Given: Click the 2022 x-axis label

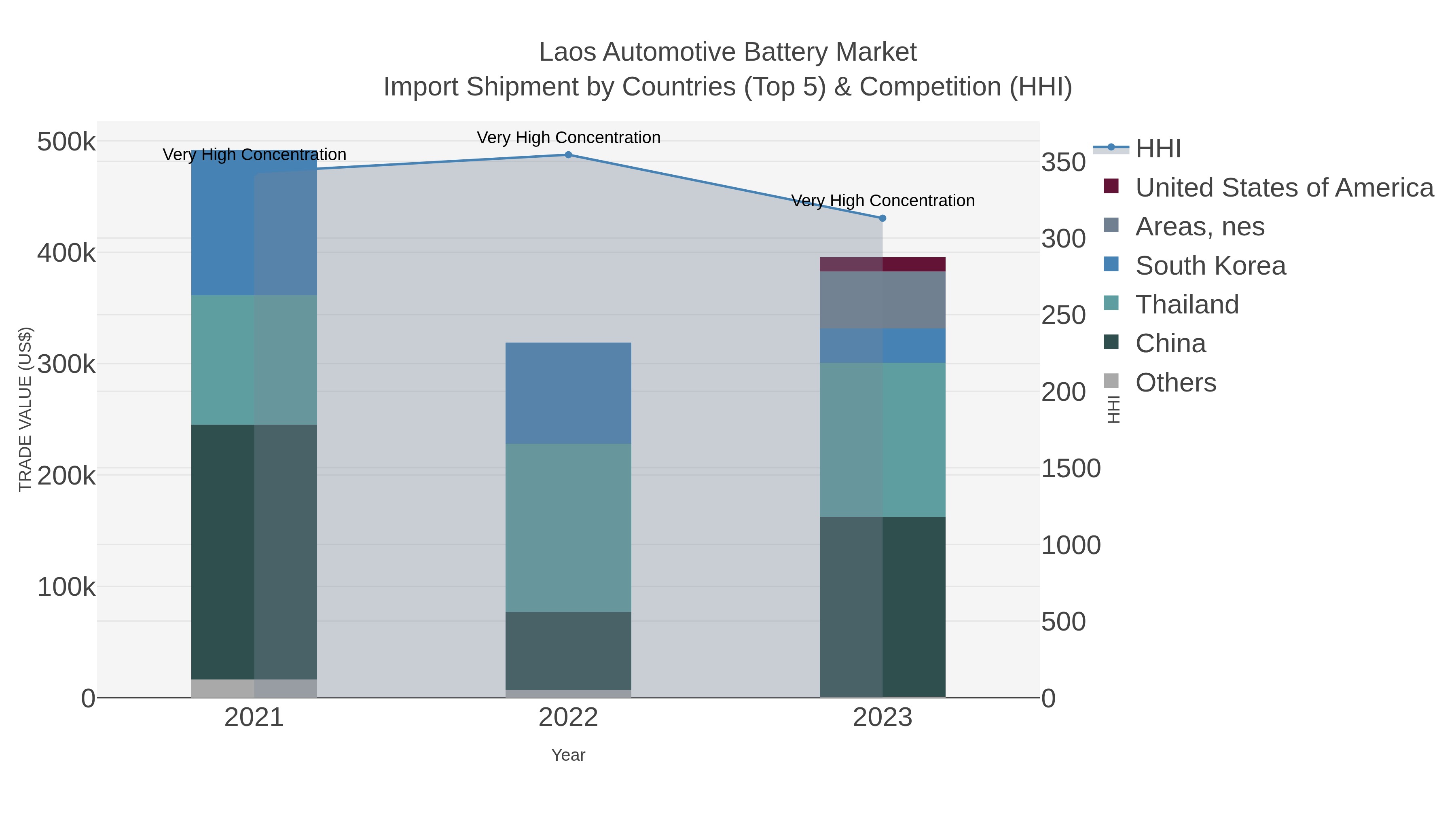Looking at the screenshot, I should 568,718.
